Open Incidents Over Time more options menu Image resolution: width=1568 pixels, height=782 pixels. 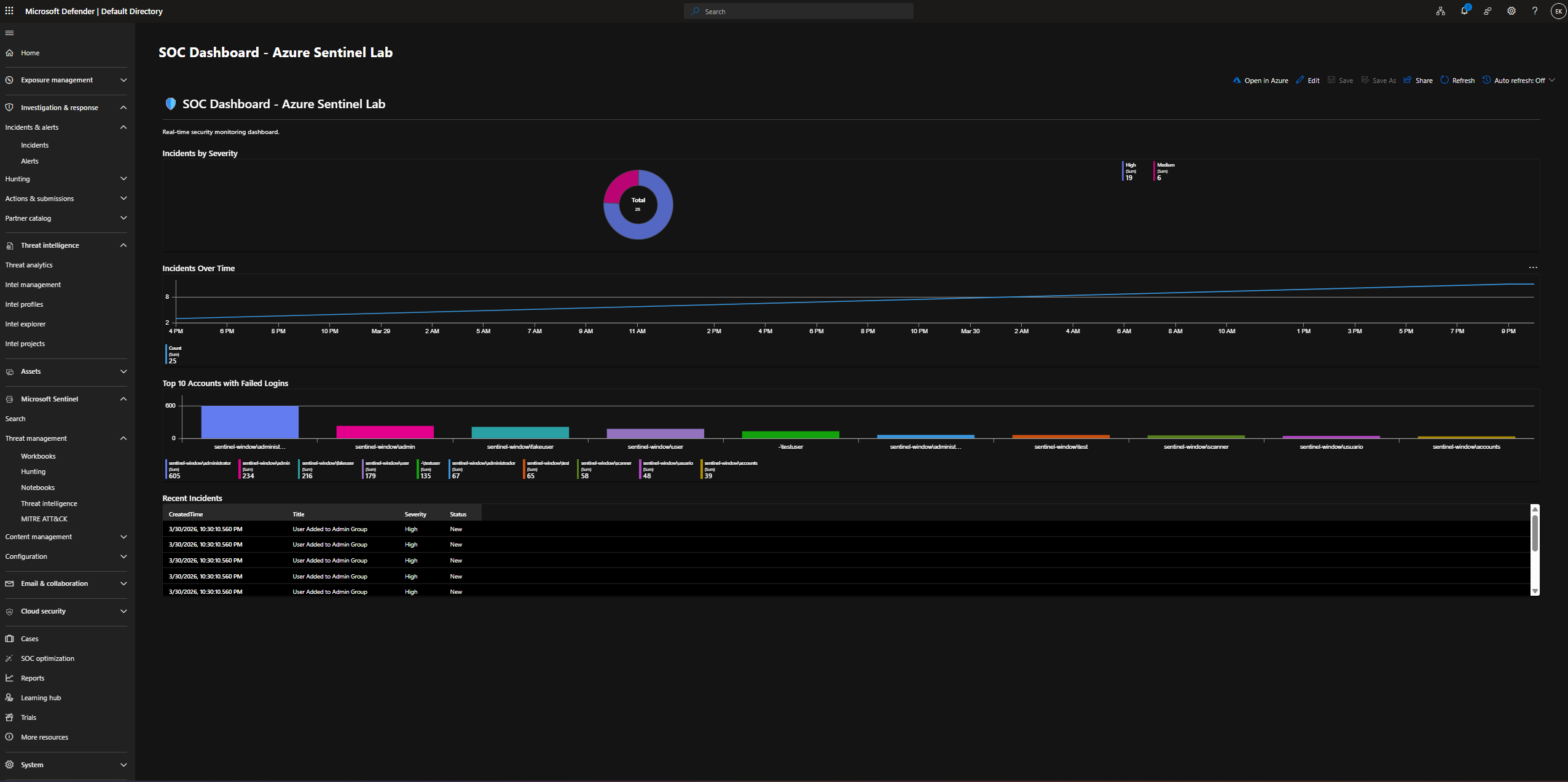1532,267
